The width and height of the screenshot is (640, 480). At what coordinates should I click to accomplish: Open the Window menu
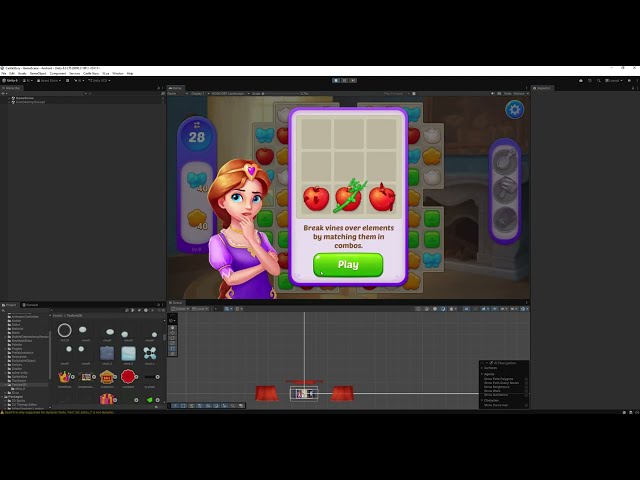pos(118,73)
